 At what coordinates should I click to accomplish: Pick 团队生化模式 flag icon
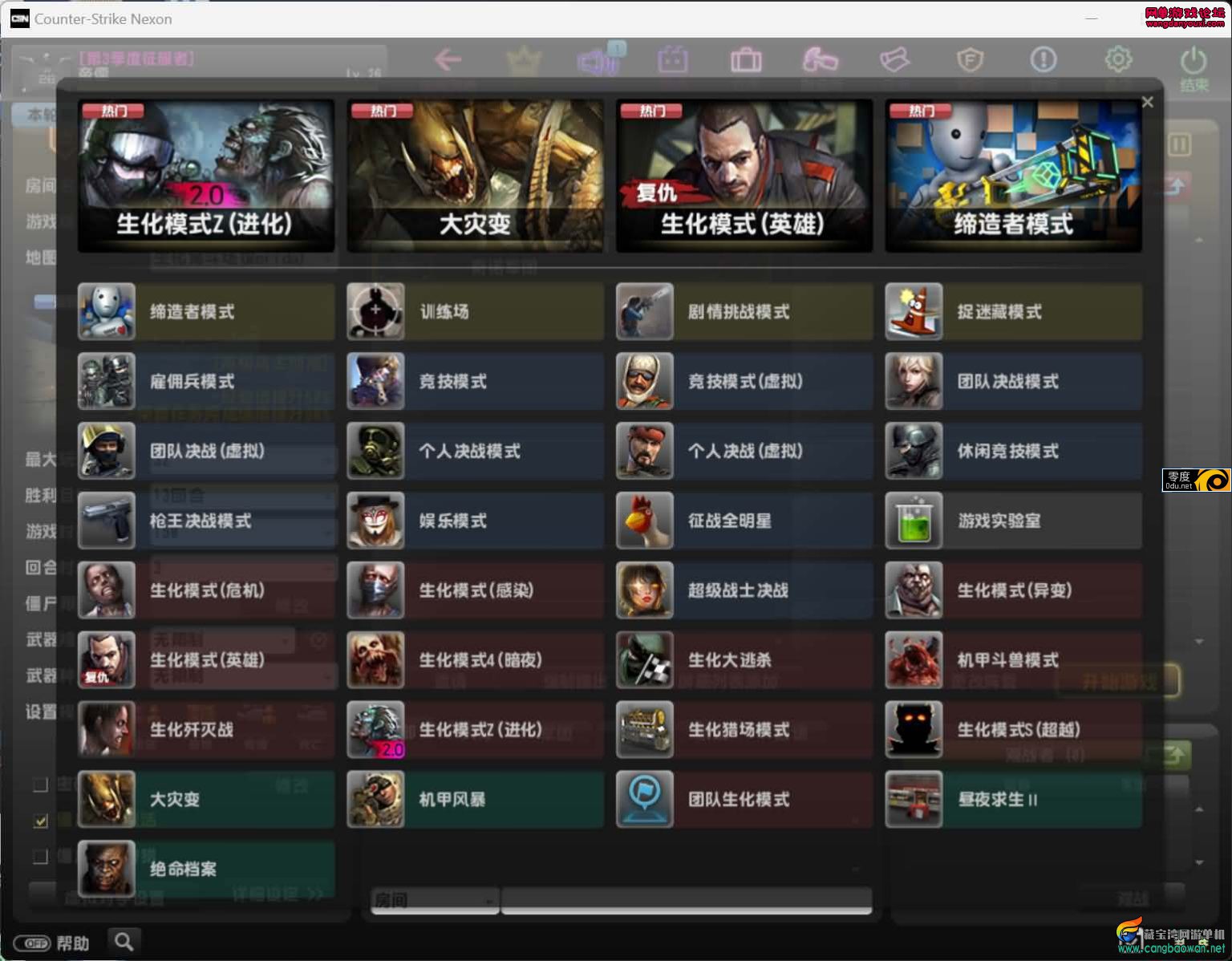coord(645,799)
